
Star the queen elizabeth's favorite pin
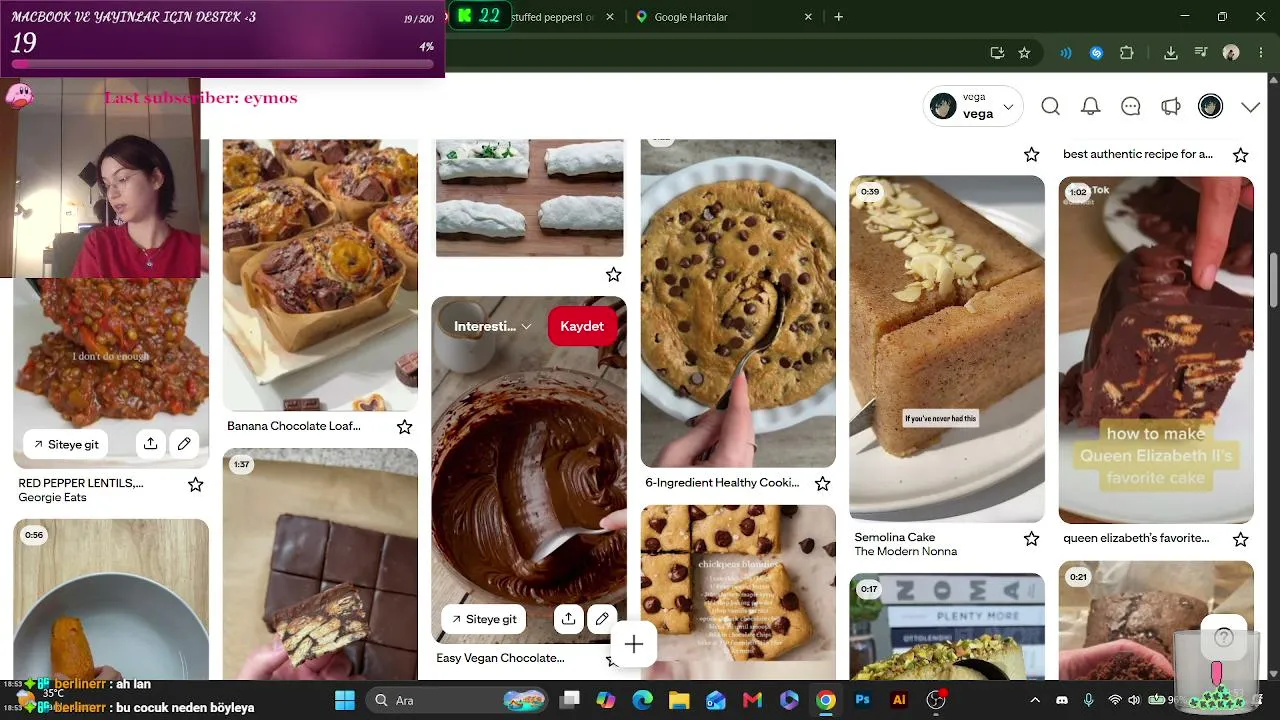tap(1241, 539)
